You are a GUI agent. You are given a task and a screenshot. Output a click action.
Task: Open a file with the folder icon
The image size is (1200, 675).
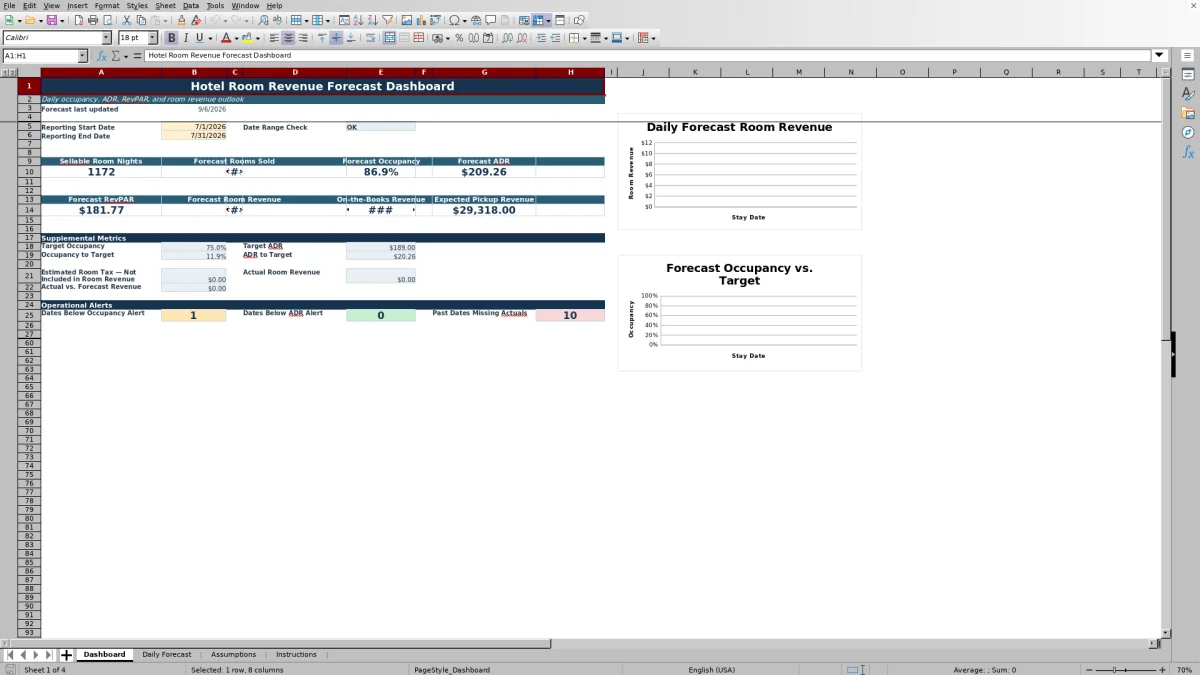[30, 20]
